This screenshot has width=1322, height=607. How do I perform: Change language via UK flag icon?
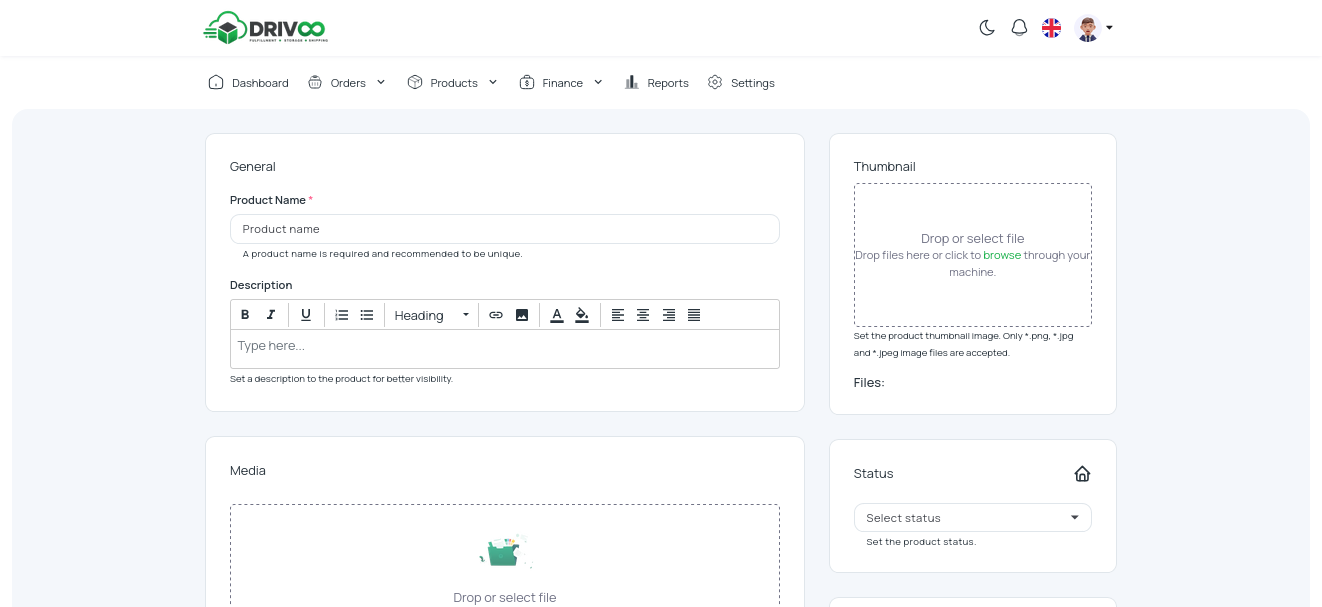coord(1051,28)
